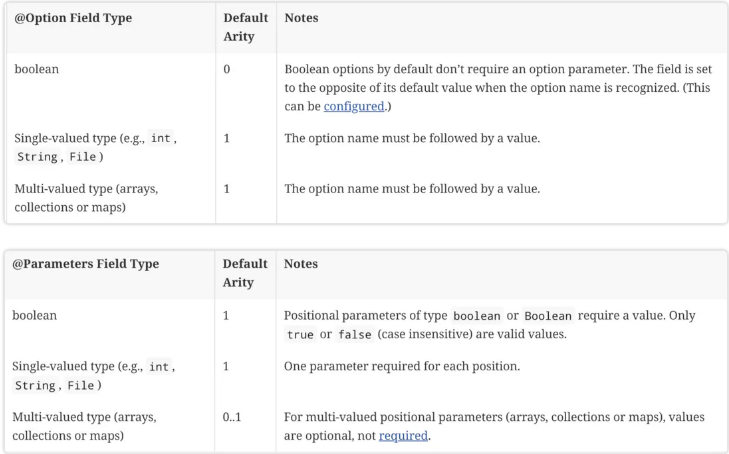Follow the "required" hyperlink
The height and width of the screenshot is (454, 729).
403,435
